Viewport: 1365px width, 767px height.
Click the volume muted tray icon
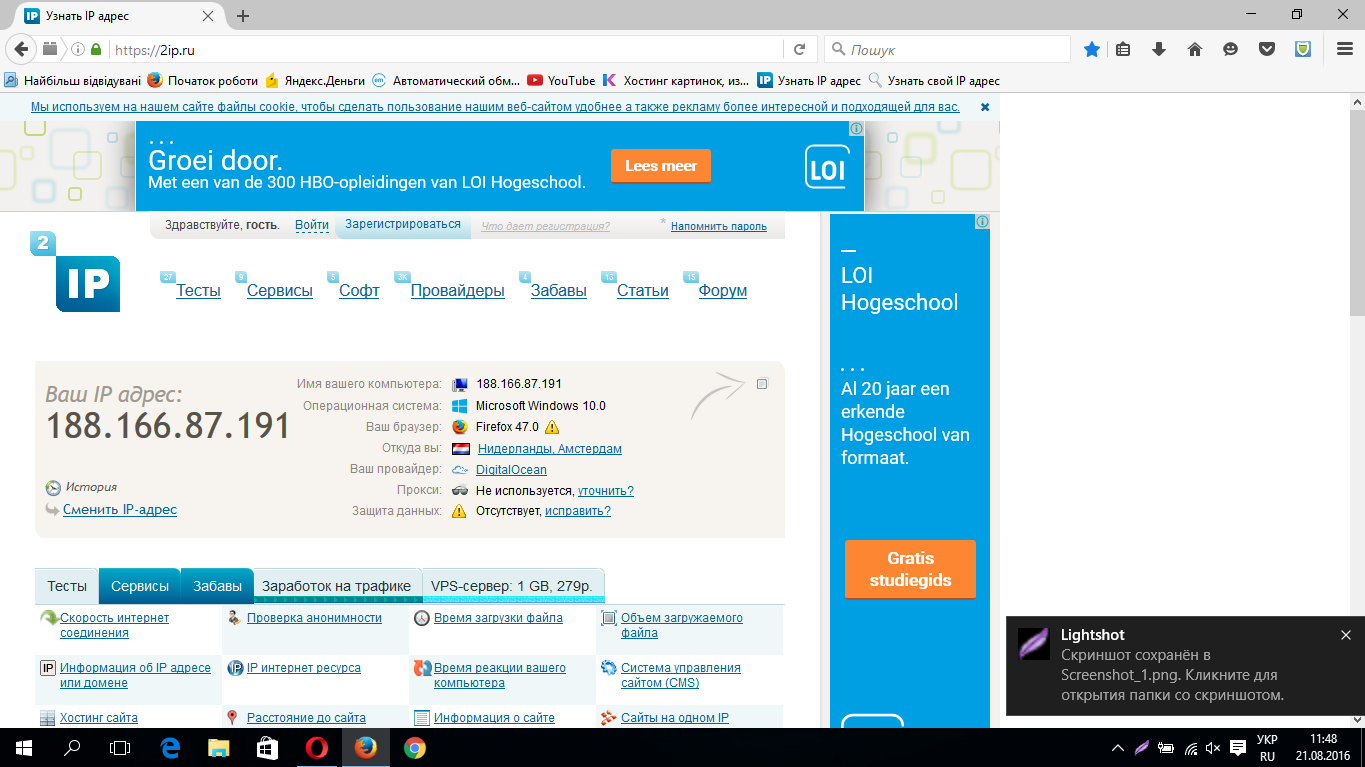pyautogui.click(x=1214, y=747)
